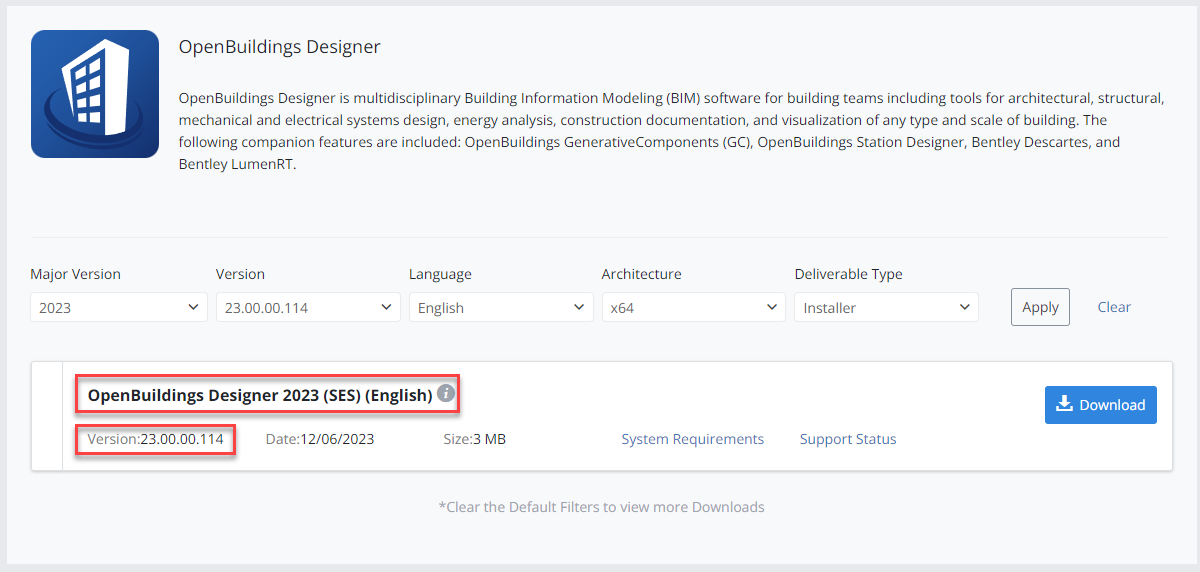Viewport: 1200px width, 572px height.
Task: Click the Deliverable Type label
Action: (x=848, y=274)
